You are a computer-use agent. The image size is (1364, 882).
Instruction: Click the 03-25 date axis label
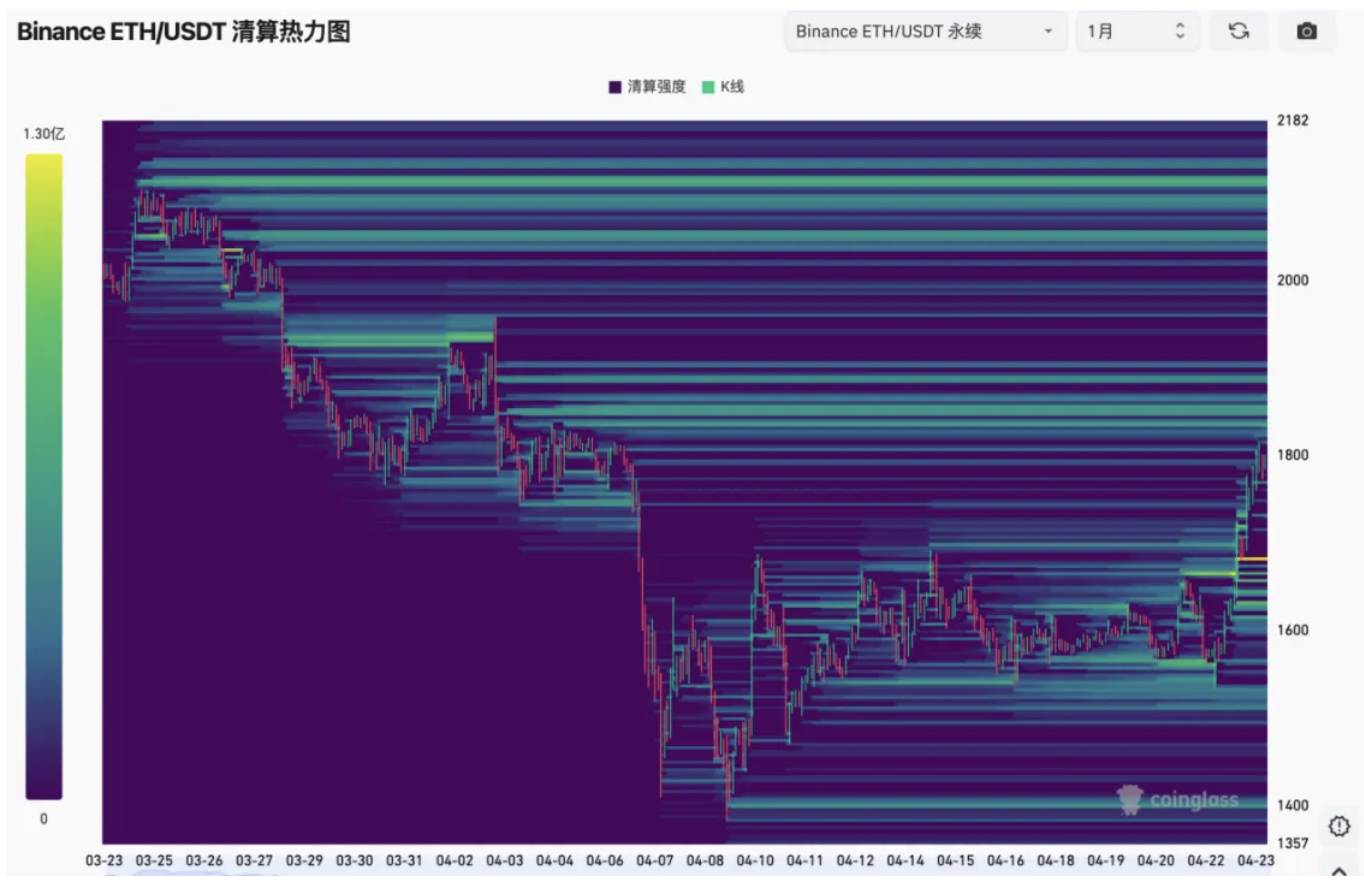(x=154, y=861)
